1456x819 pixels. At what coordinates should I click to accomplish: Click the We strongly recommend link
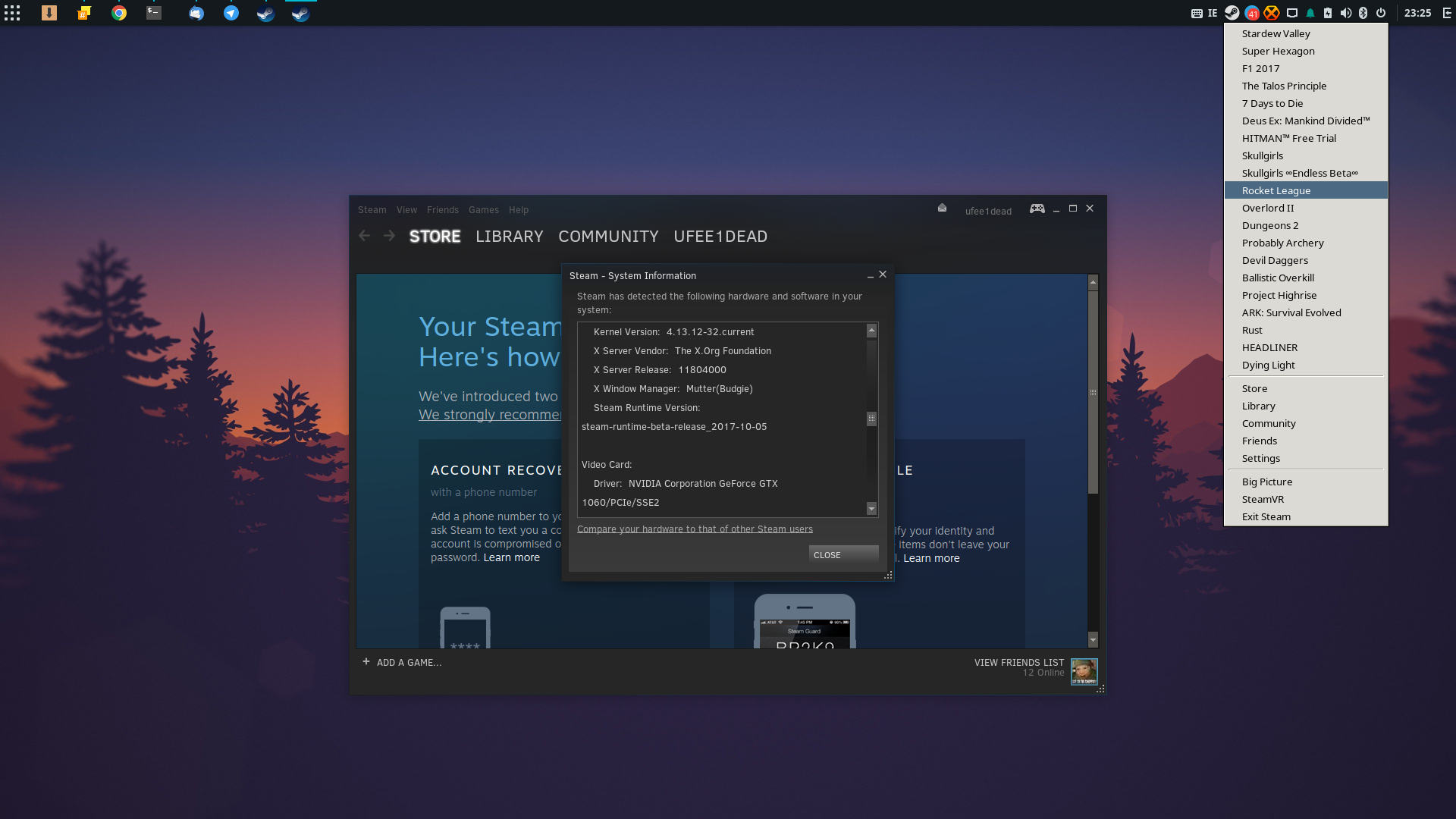point(490,415)
